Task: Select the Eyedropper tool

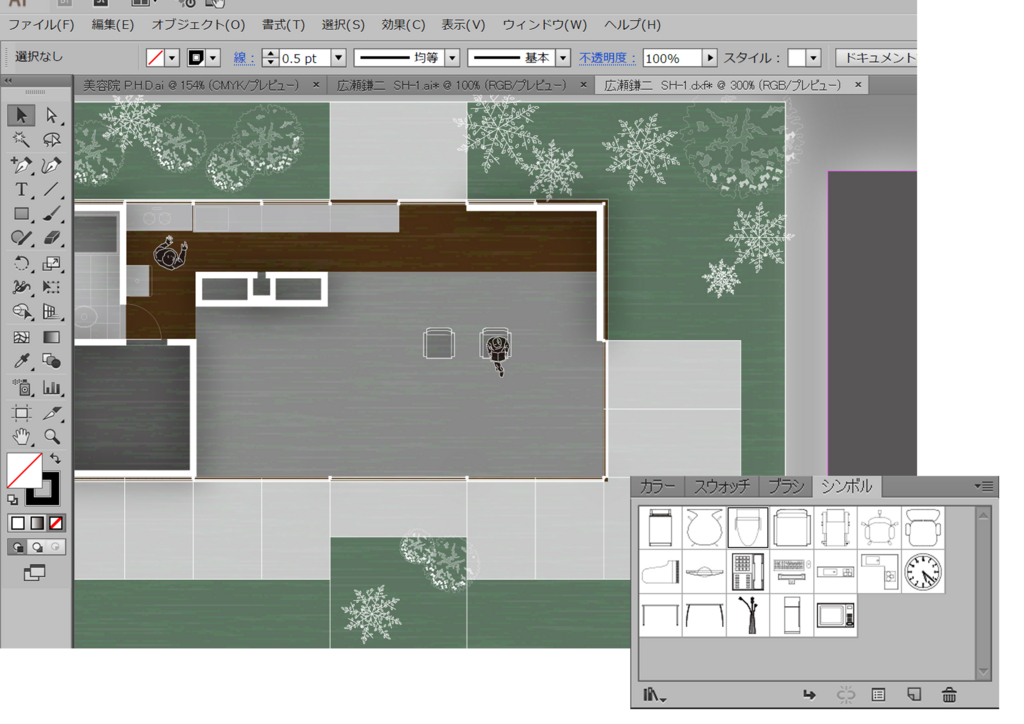Action: point(21,361)
